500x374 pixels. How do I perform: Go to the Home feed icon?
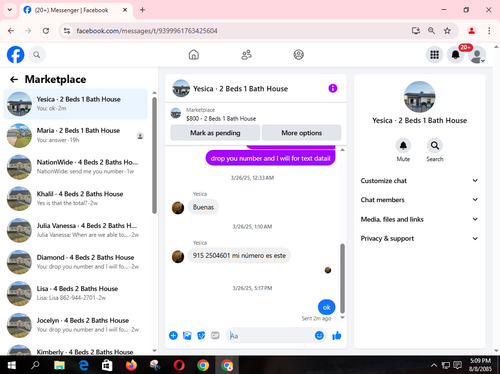pos(194,54)
